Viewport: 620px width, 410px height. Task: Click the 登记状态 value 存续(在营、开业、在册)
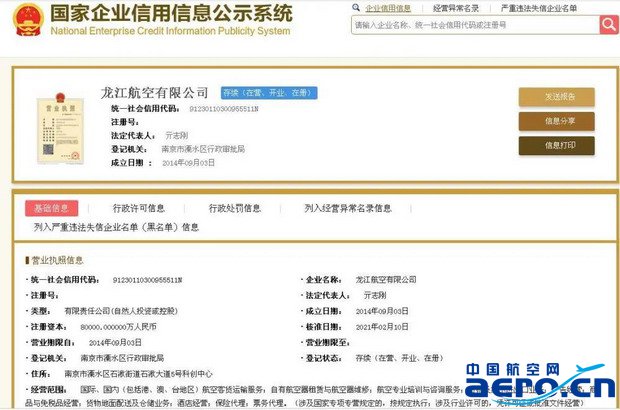pyautogui.click(x=399, y=358)
